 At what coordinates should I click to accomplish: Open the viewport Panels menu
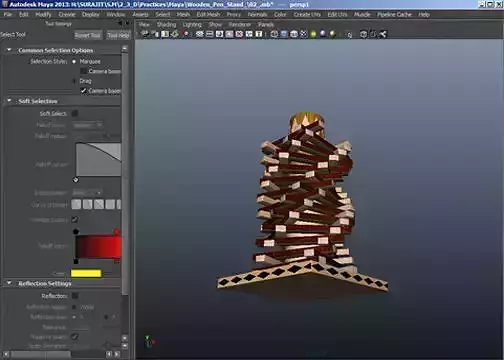[x=266, y=24]
